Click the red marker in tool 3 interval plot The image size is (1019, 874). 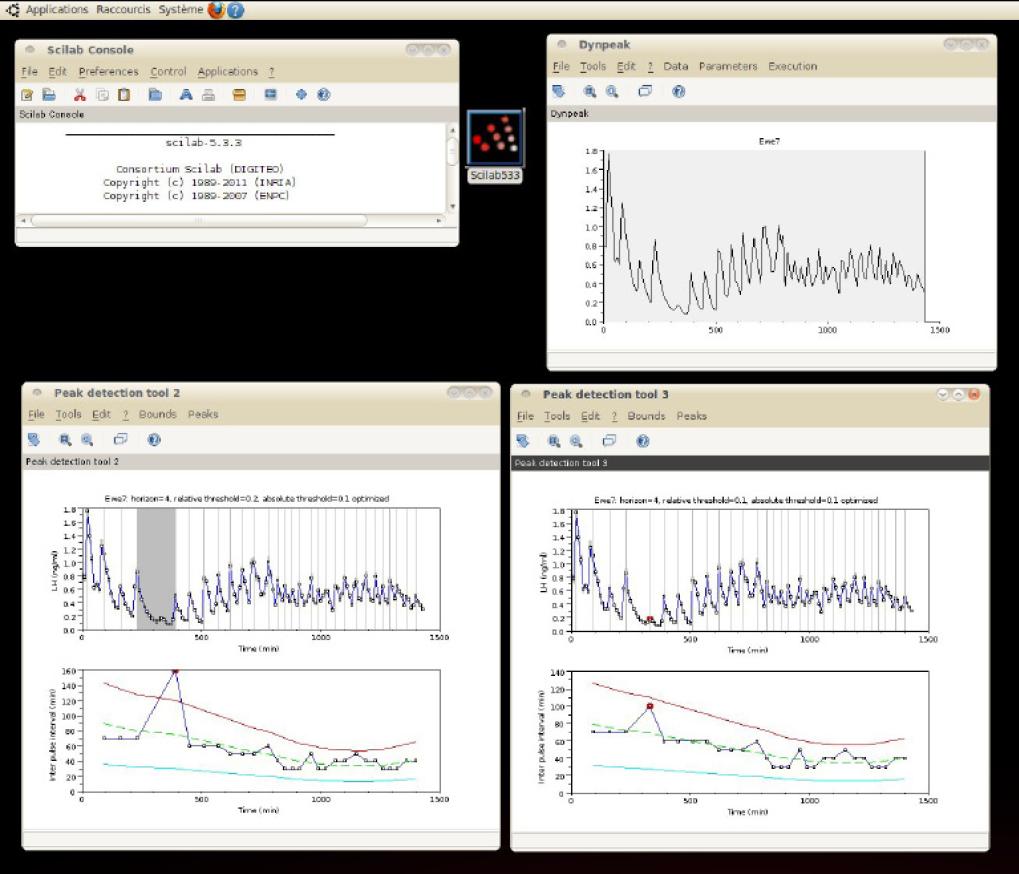[x=650, y=706]
